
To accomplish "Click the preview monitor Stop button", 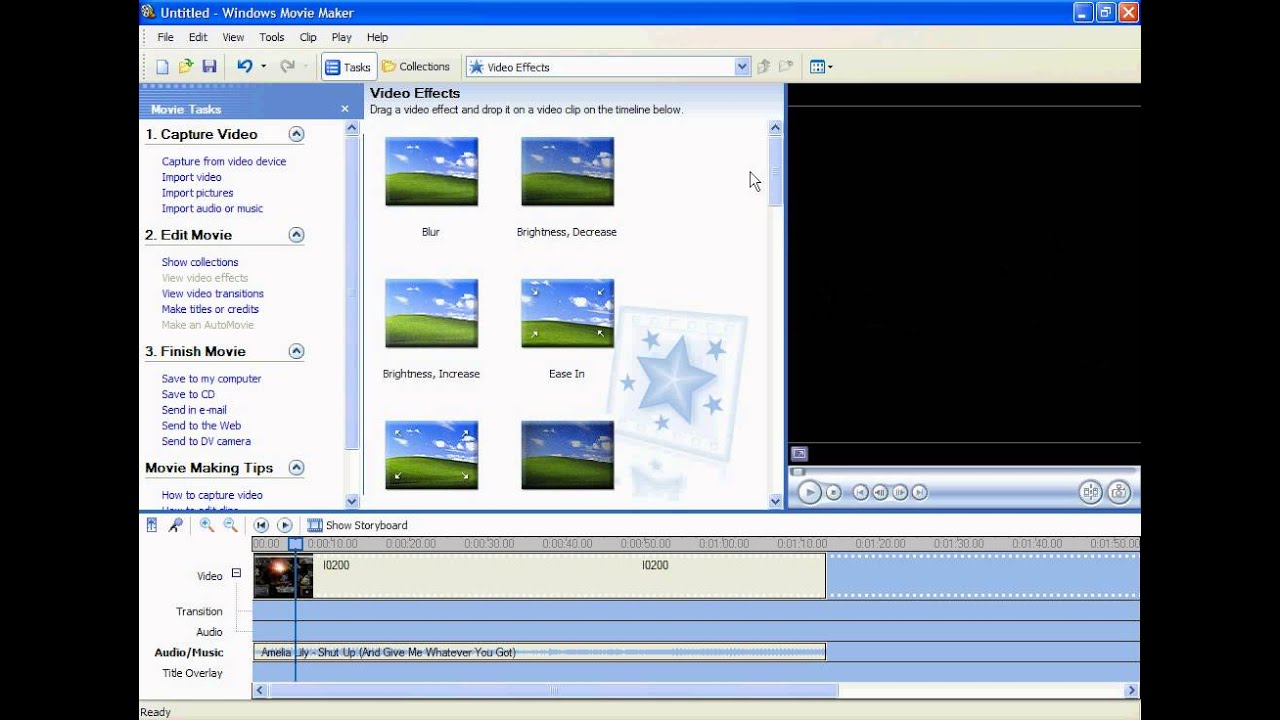I will pos(833,492).
